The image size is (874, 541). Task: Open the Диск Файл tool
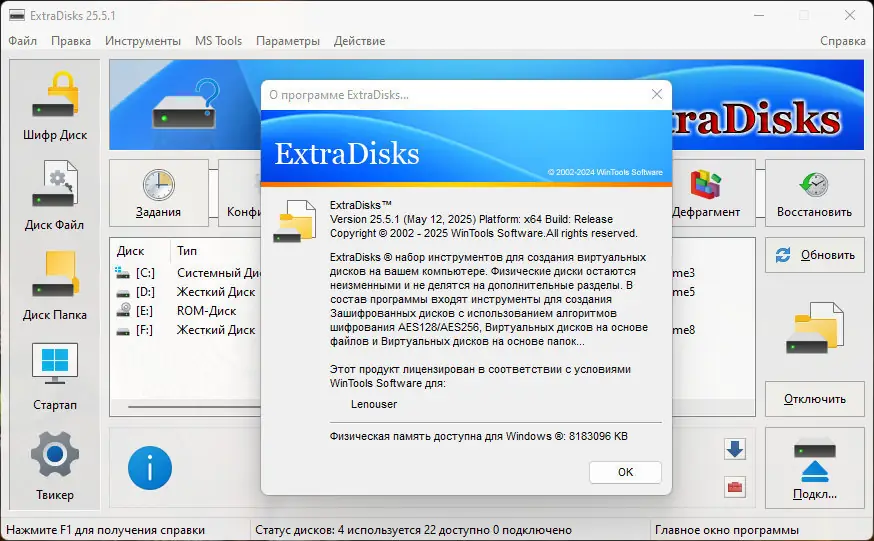click(55, 196)
